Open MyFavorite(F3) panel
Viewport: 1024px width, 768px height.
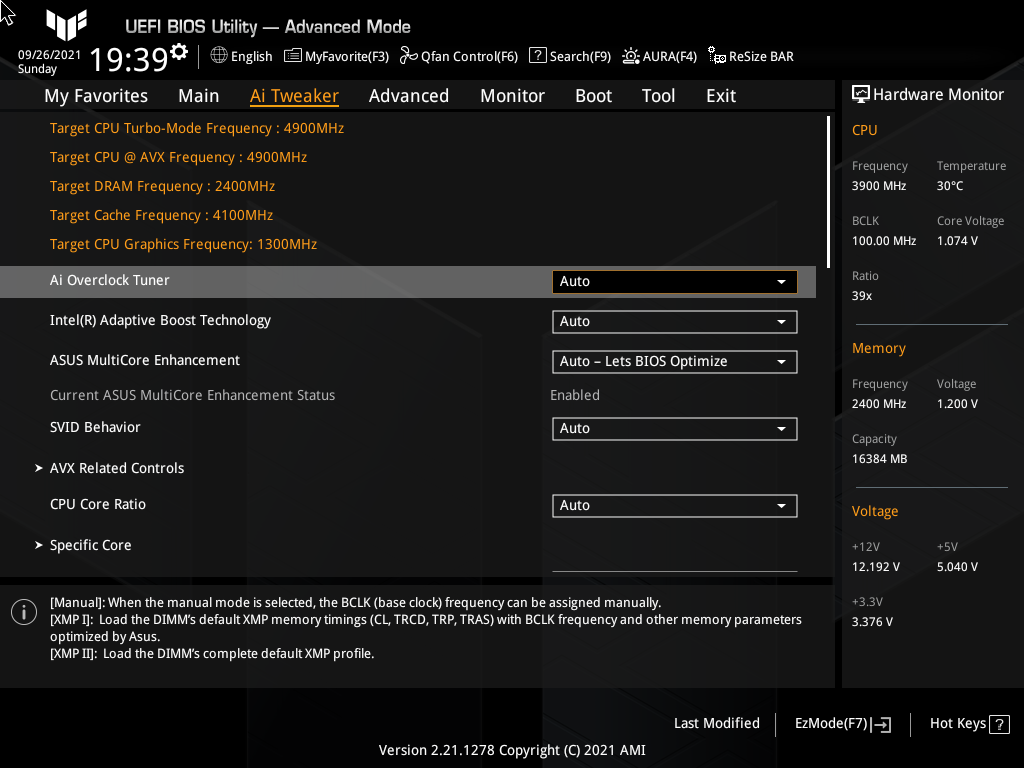click(x=336, y=56)
